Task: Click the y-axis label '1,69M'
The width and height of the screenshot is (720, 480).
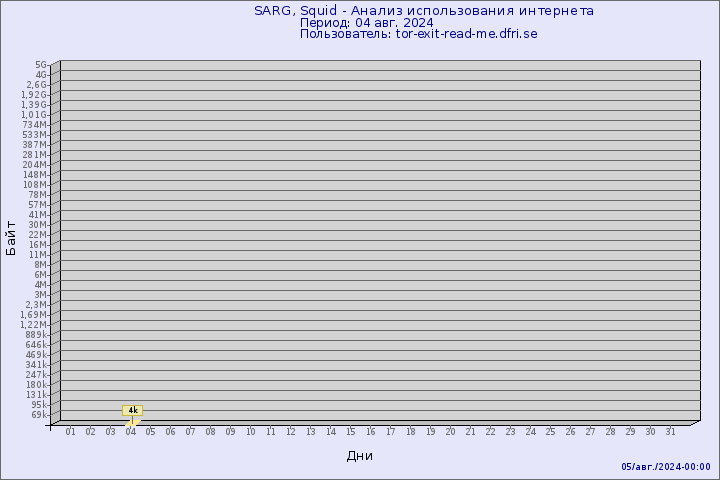Action: (x=34, y=315)
